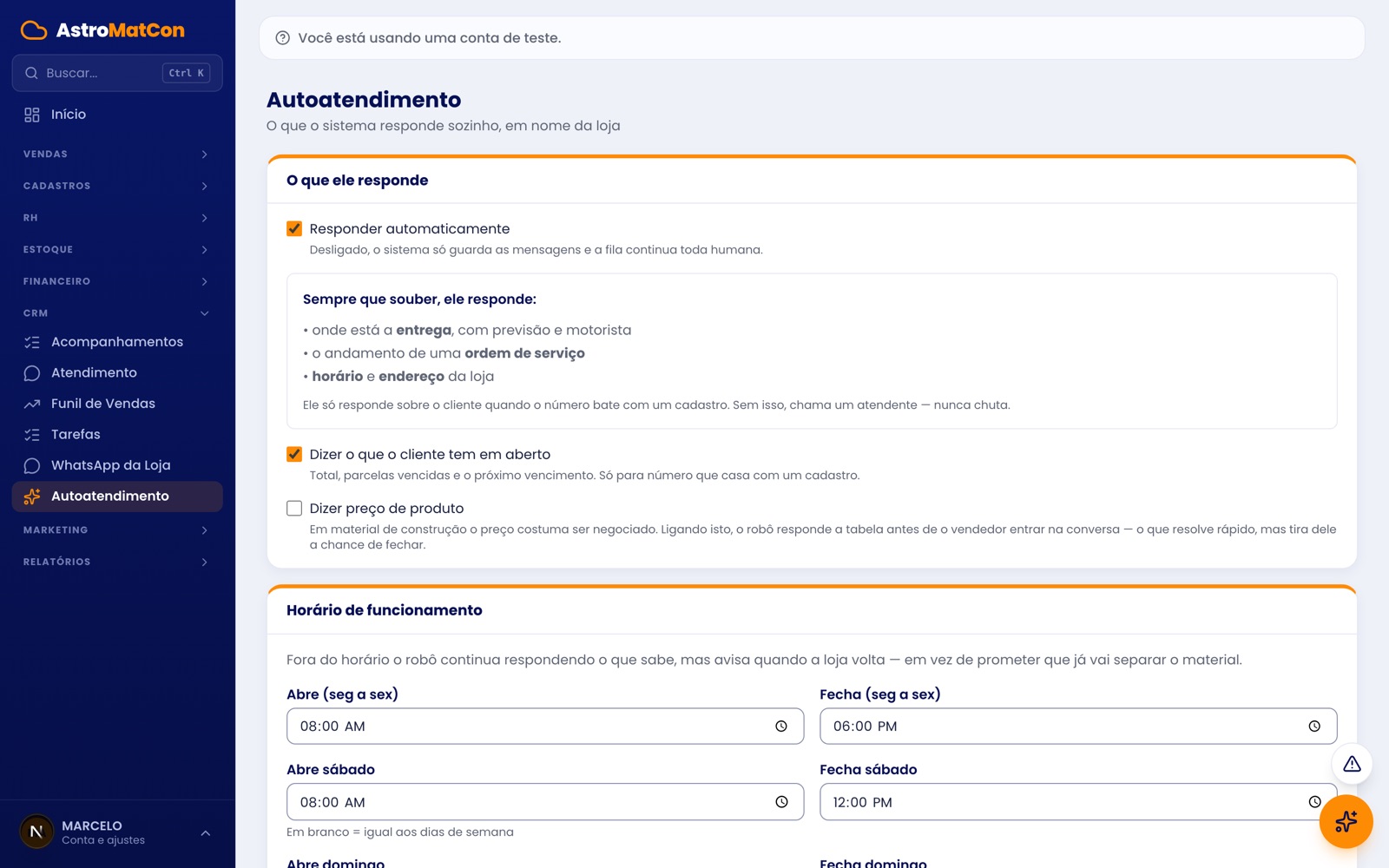Open time picker clock for Fecha (seg a sex)
This screenshot has height=868, width=1389.
tap(1314, 727)
